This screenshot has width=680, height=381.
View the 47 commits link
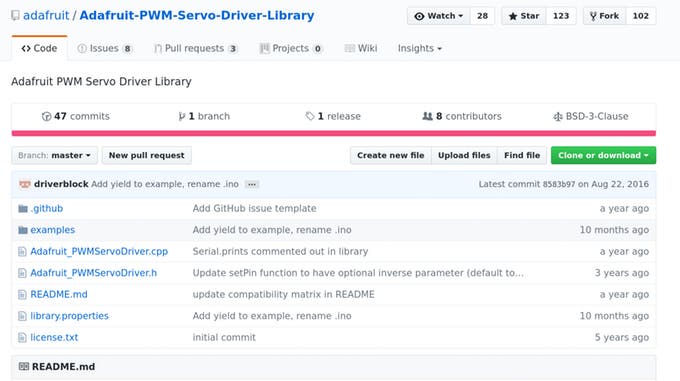coord(76,116)
